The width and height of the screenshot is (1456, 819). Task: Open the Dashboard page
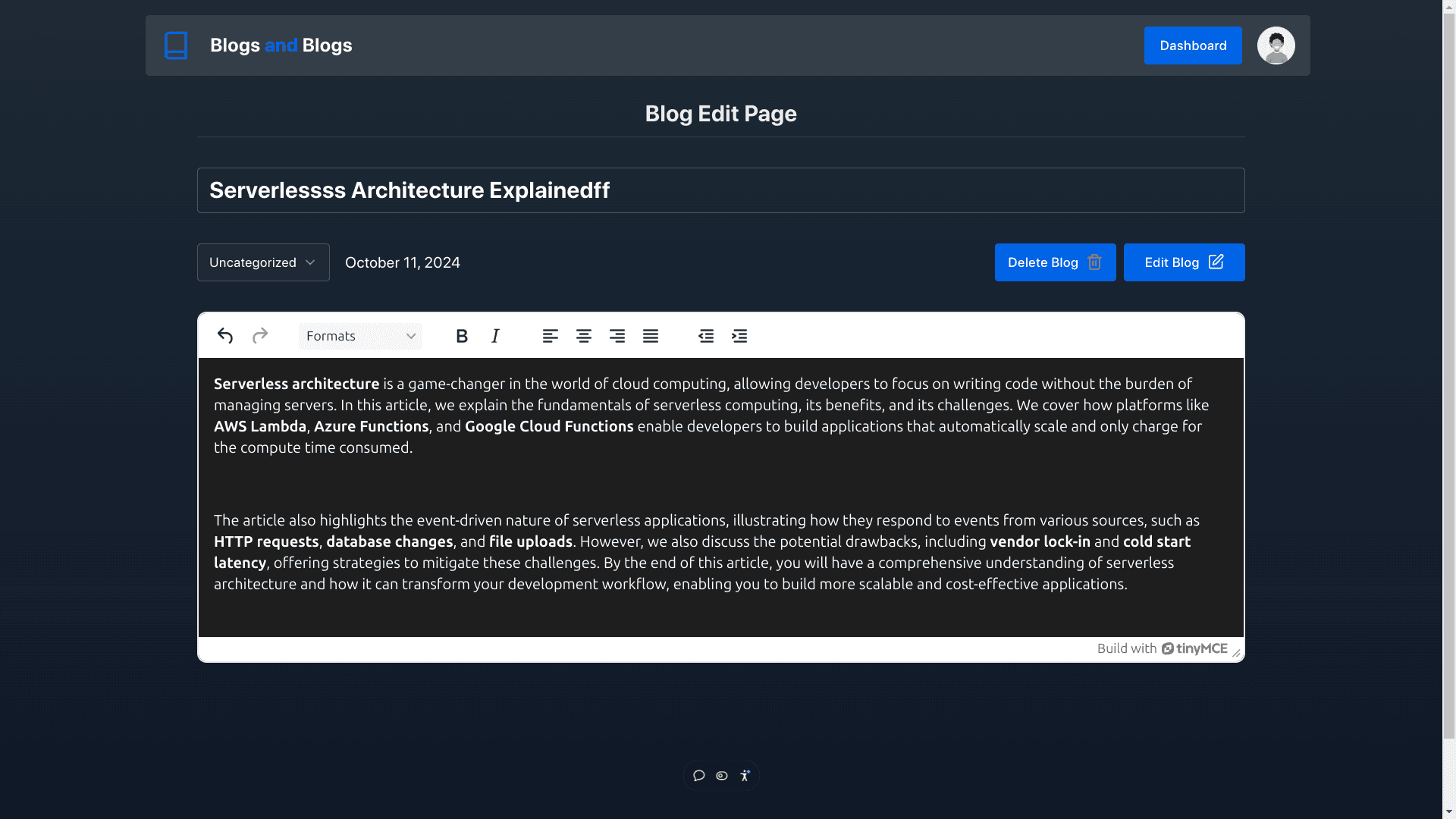click(1193, 45)
